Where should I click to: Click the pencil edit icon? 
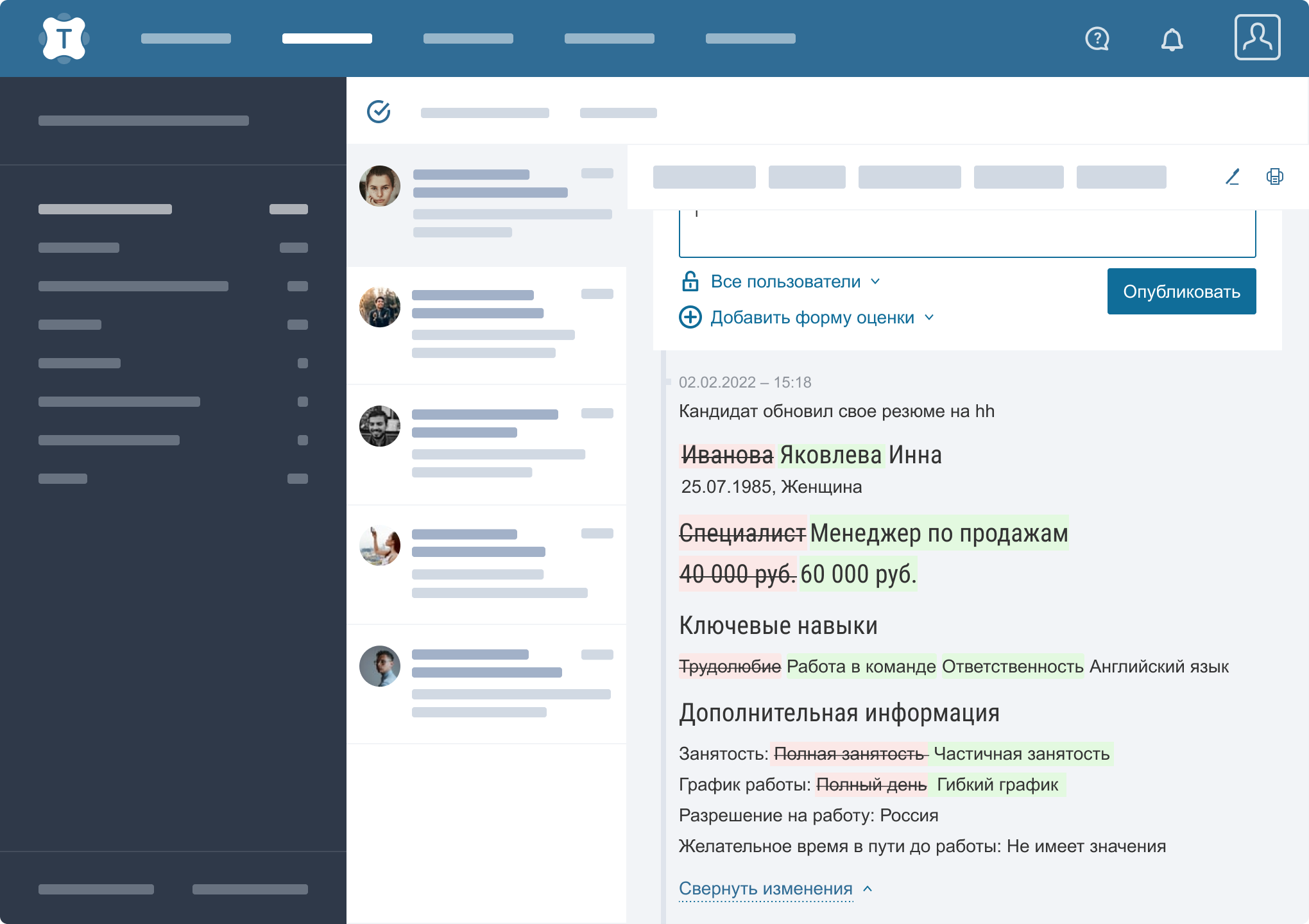1232,176
